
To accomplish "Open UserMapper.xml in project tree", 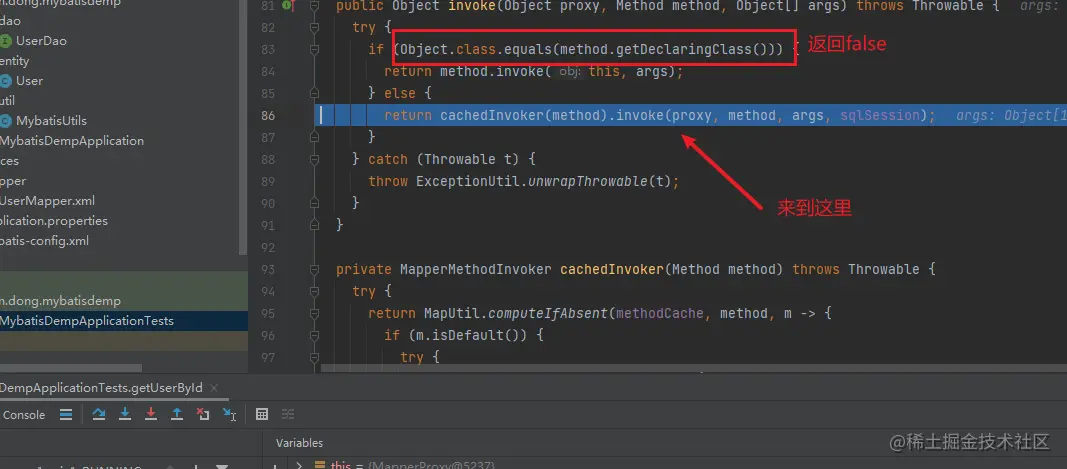I will (48, 201).
